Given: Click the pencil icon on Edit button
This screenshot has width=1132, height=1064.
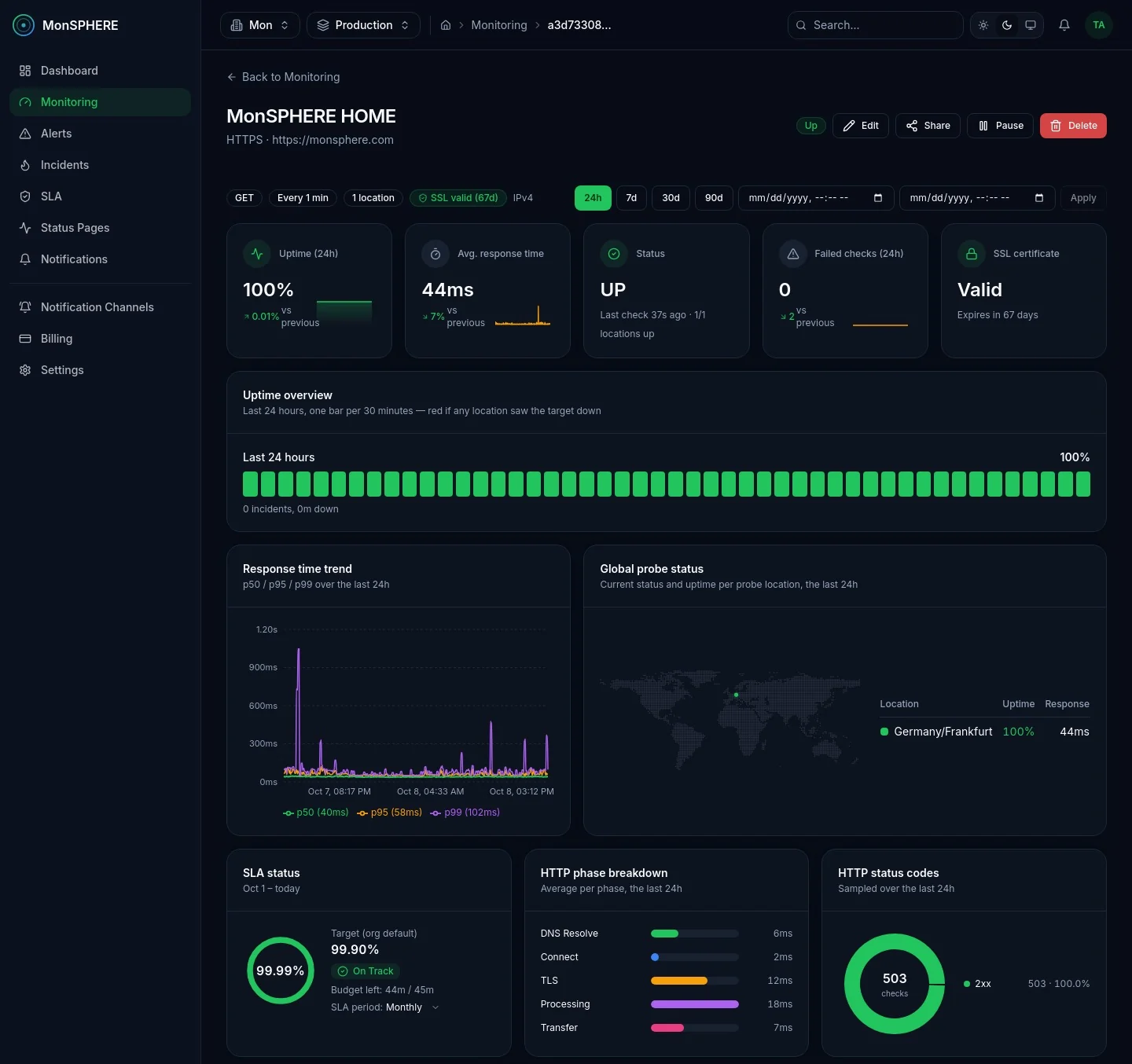Looking at the screenshot, I should click(x=849, y=126).
